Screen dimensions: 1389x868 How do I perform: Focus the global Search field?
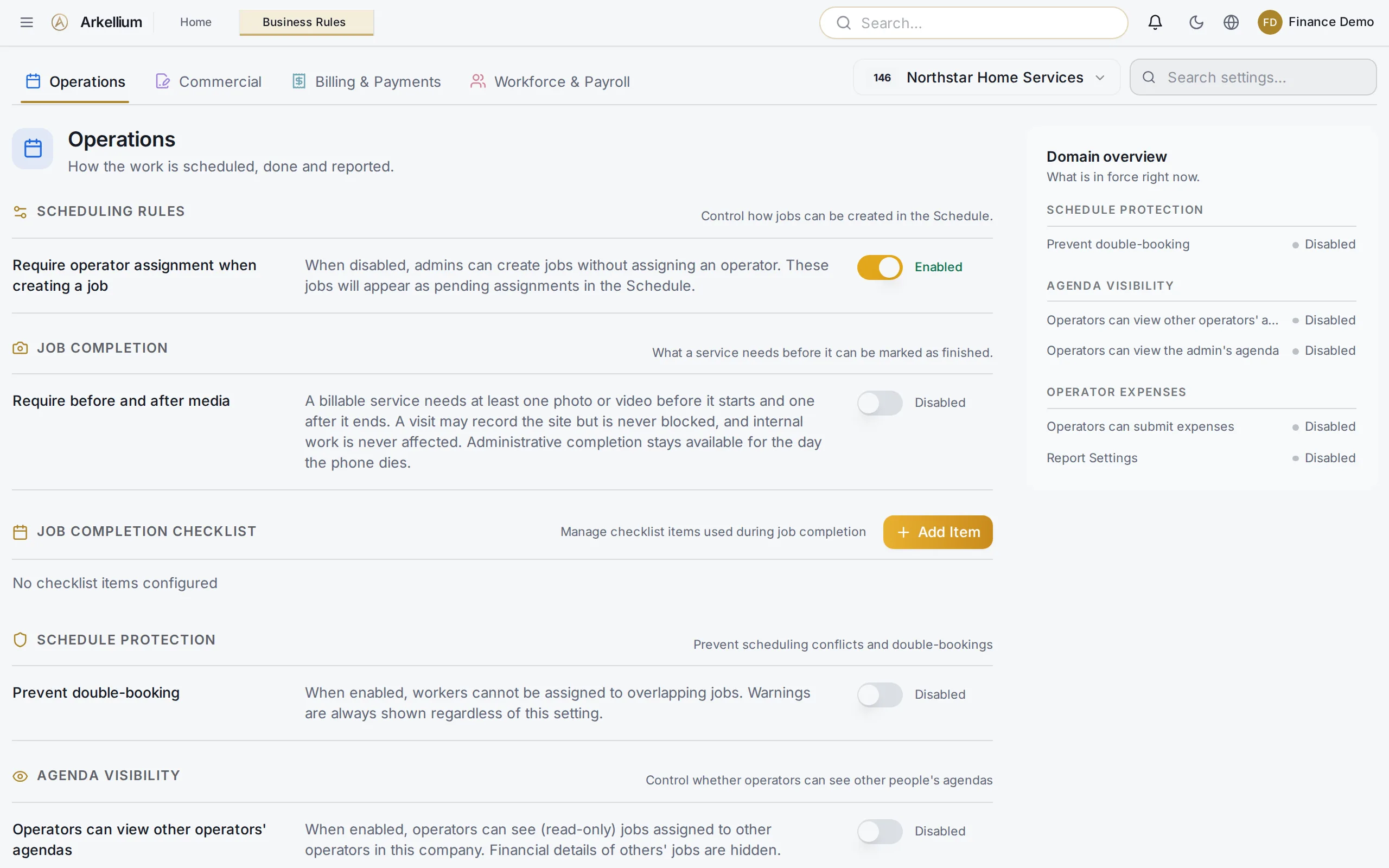pyautogui.click(x=973, y=23)
